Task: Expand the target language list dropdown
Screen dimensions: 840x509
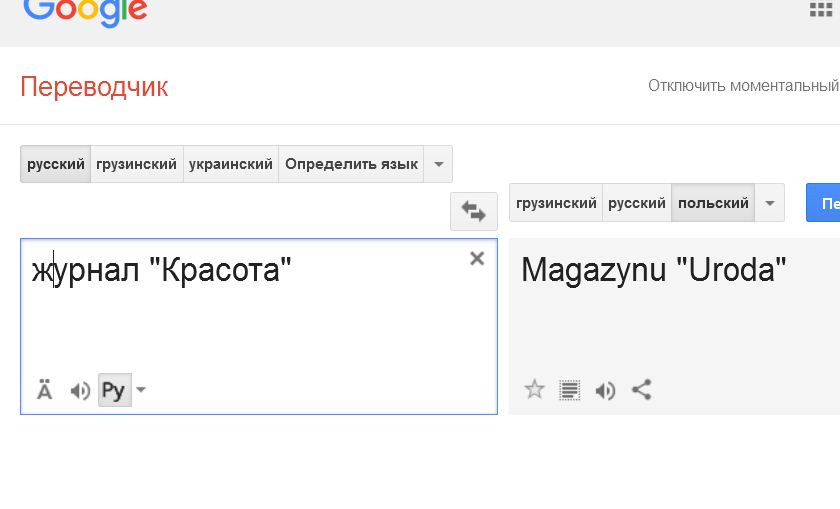Action: point(769,203)
